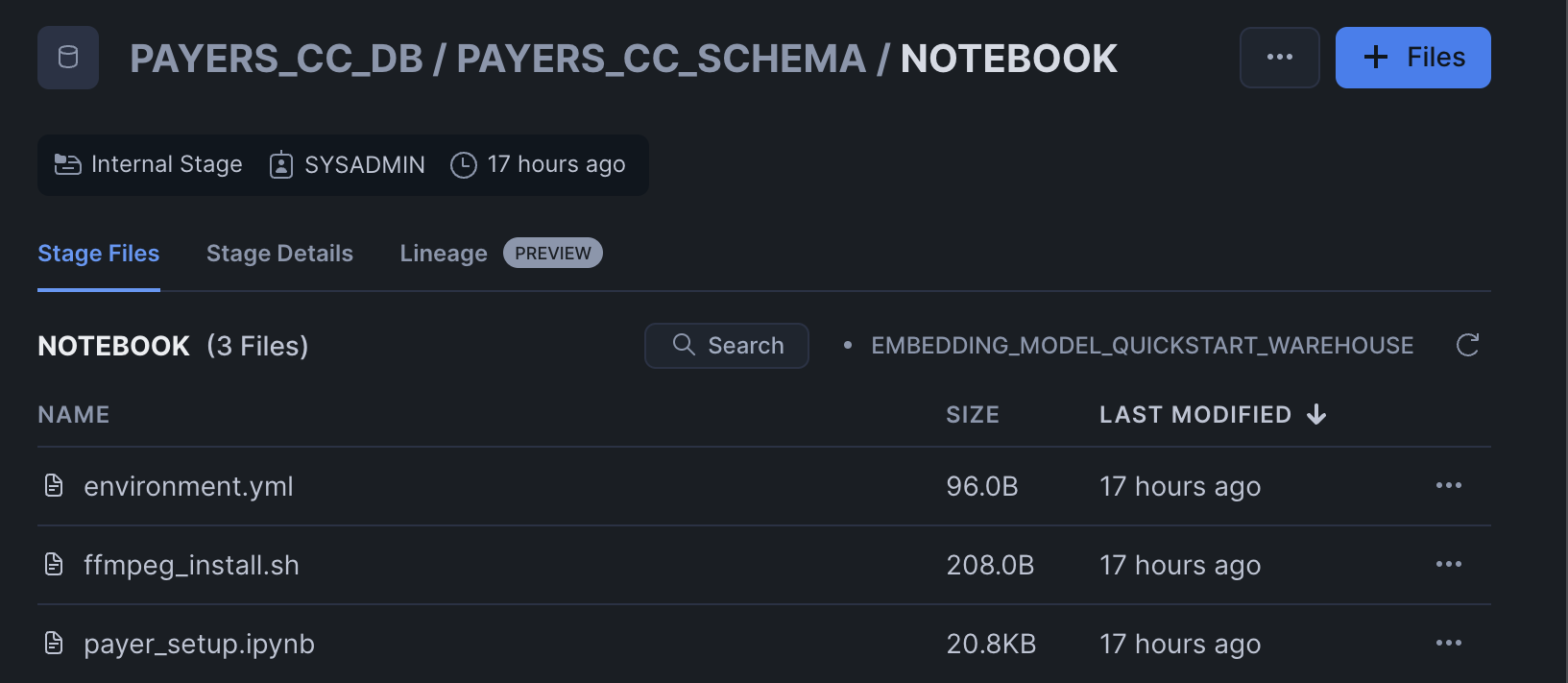Open the header overflow menu next to Files button
This screenshot has width=1568, height=683.
(1280, 57)
